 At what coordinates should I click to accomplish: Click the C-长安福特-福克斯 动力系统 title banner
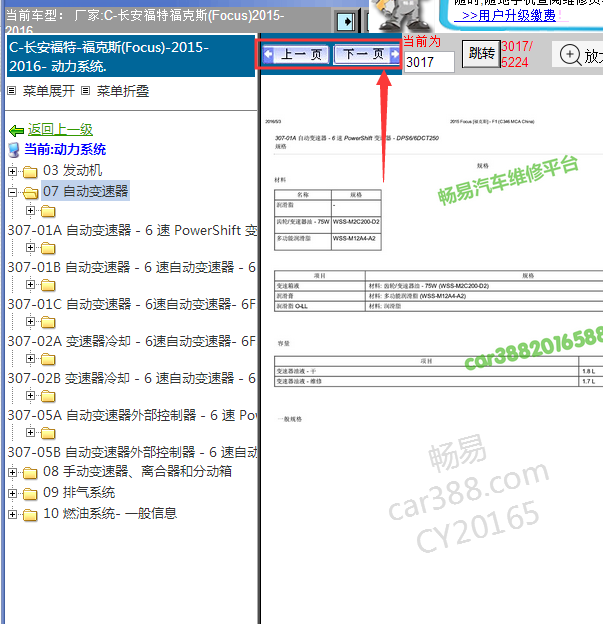tap(131, 56)
